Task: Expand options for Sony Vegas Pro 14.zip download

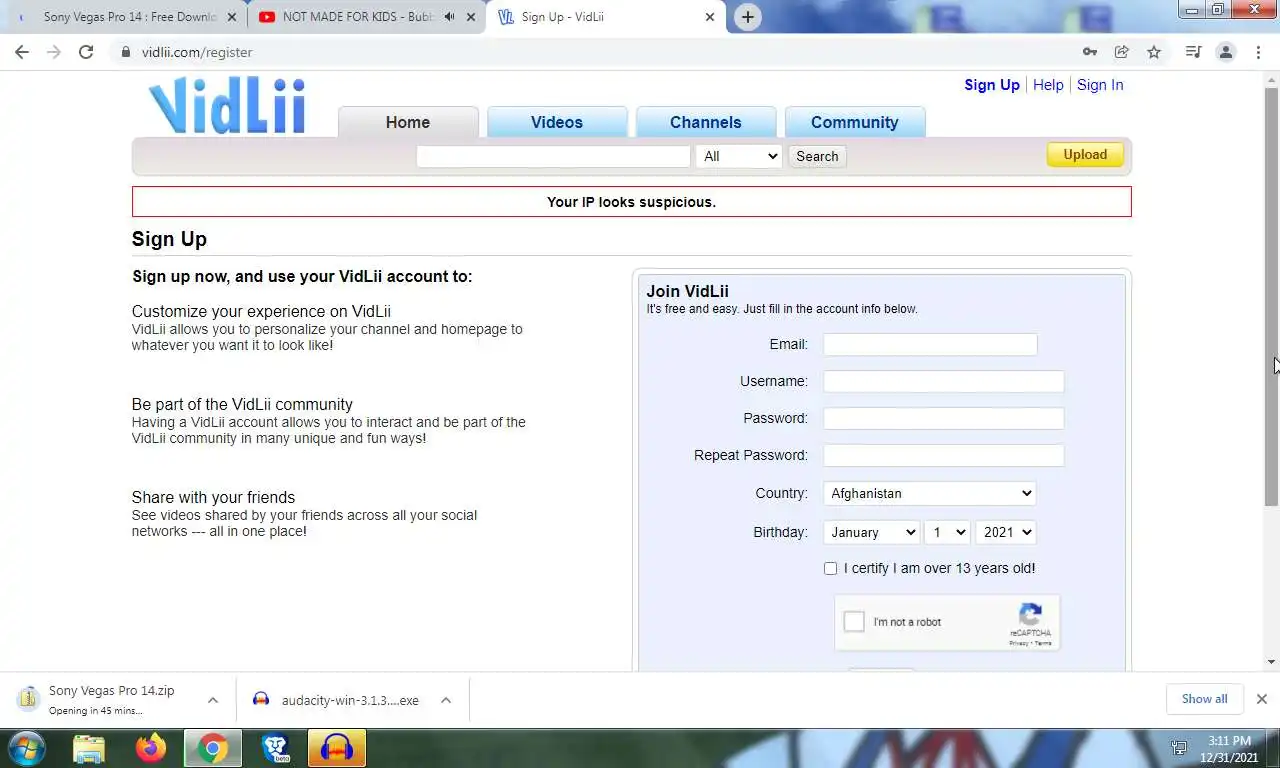Action: pos(212,700)
